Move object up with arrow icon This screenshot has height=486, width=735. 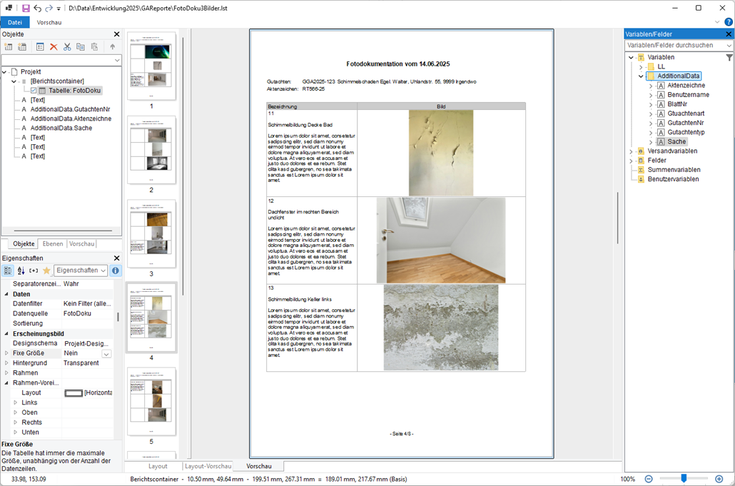[x=112, y=47]
